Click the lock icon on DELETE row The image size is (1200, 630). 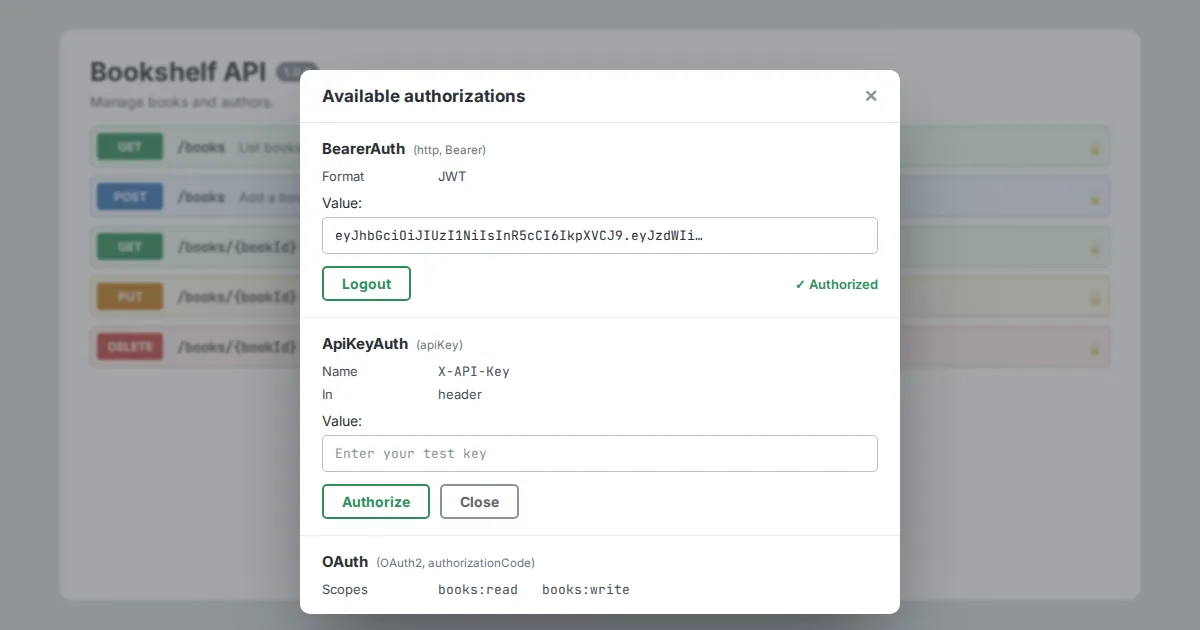coord(1095,348)
